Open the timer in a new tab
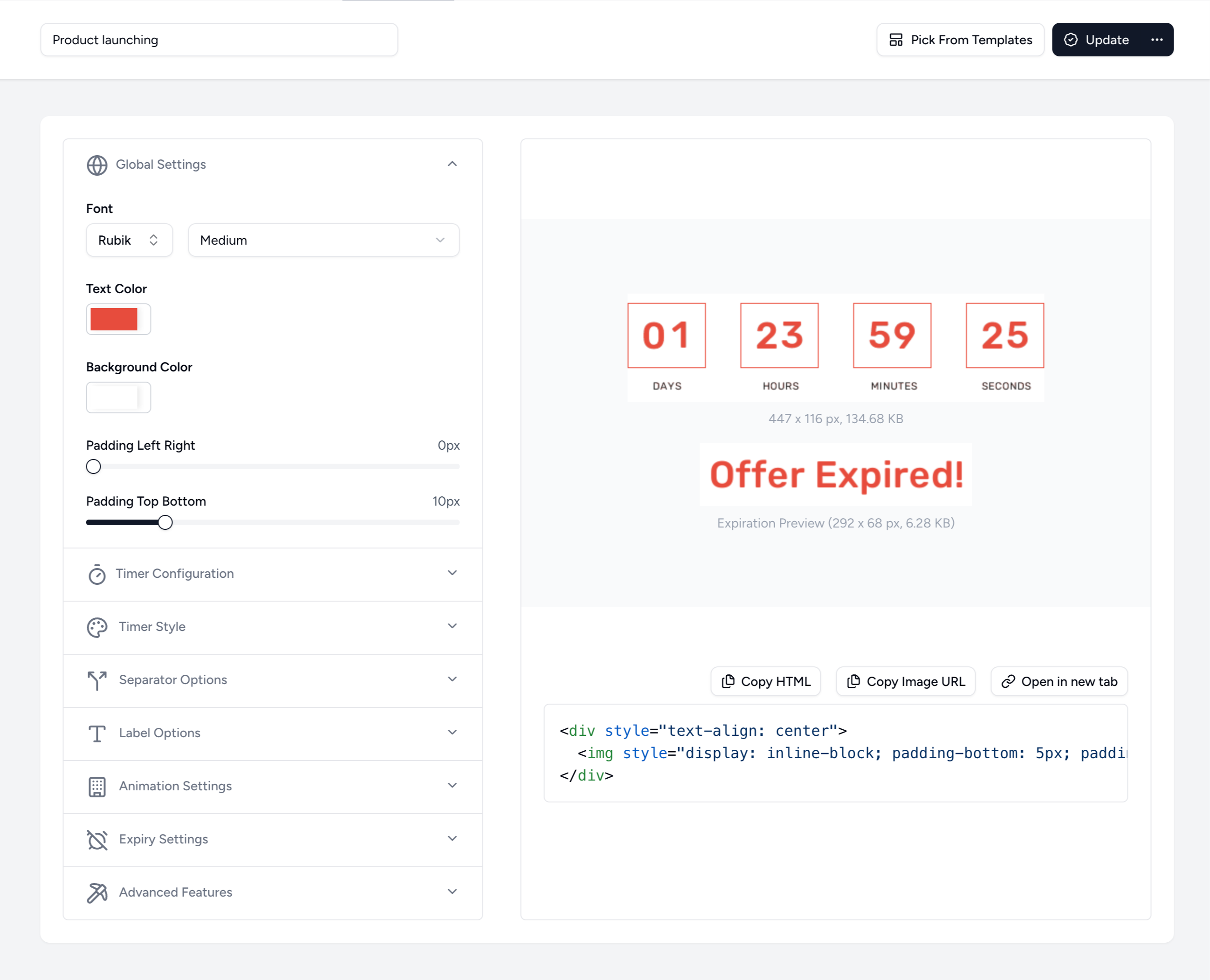This screenshot has height=980, width=1210. pos(1059,681)
